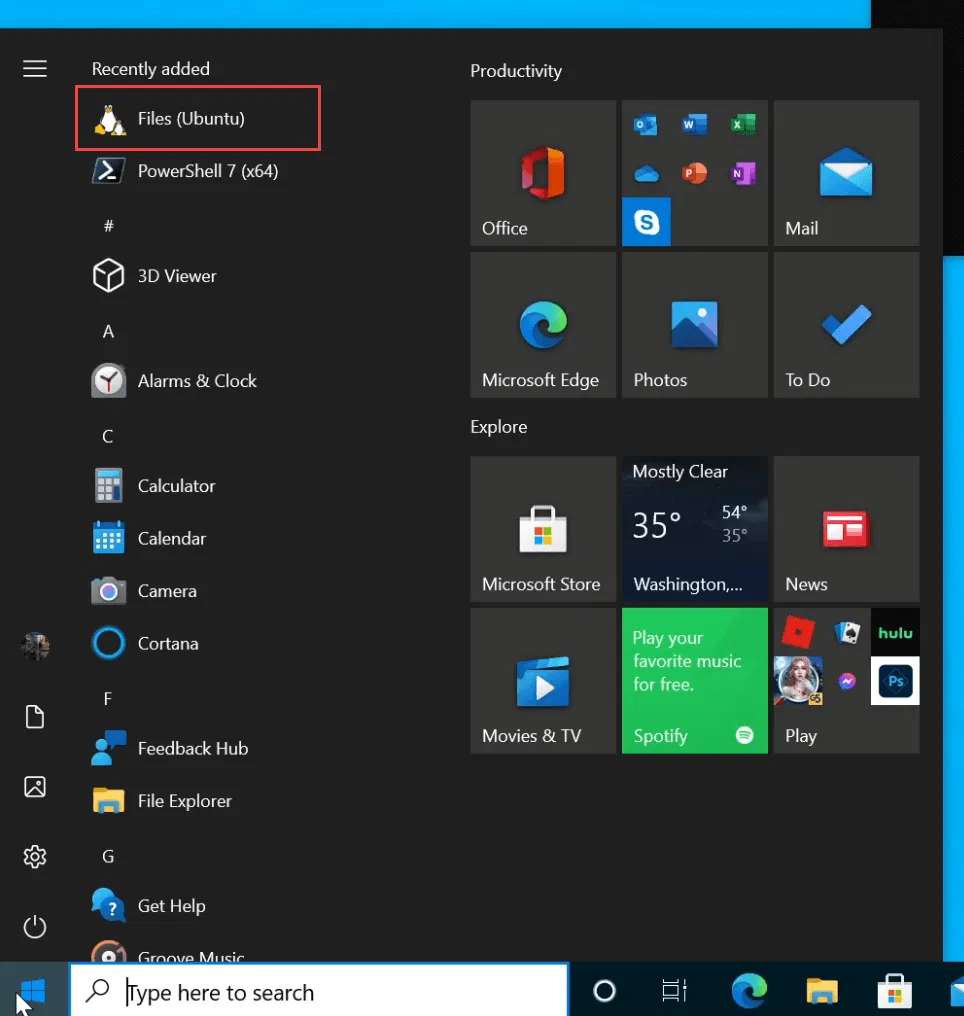Image resolution: width=964 pixels, height=1016 pixels.
Task: Open the Spotify tile
Action: tap(694, 680)
